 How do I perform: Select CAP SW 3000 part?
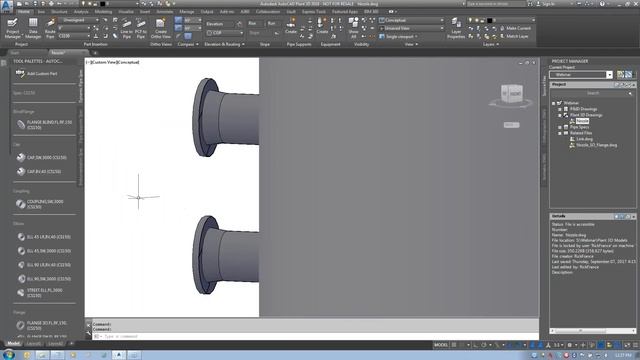[42, 157]
